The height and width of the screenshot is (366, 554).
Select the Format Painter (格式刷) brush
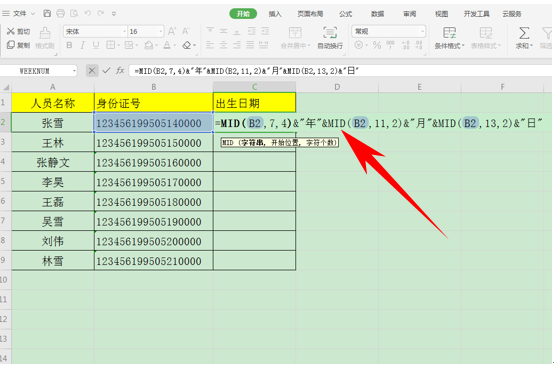pos(45,38)
